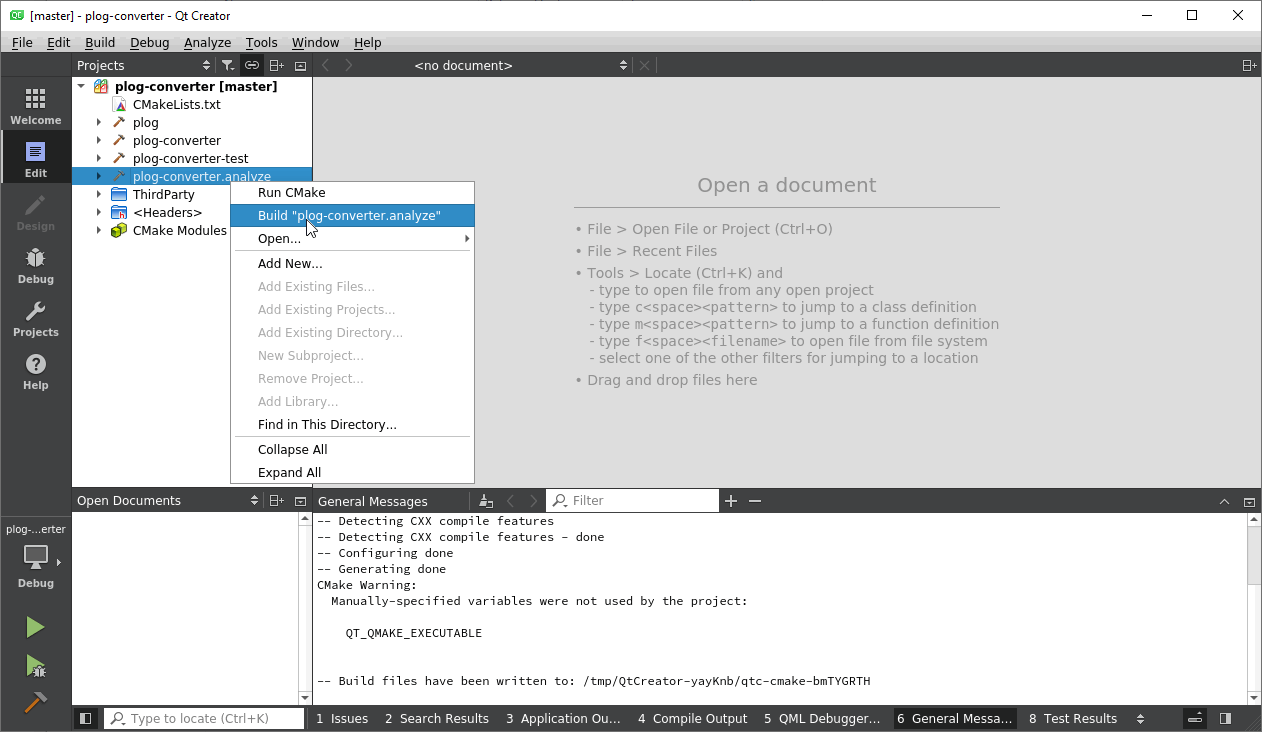Screen dimensions: 1262x732
Task: Zoom out the output pane text
Action: click(x=755, y=501)
